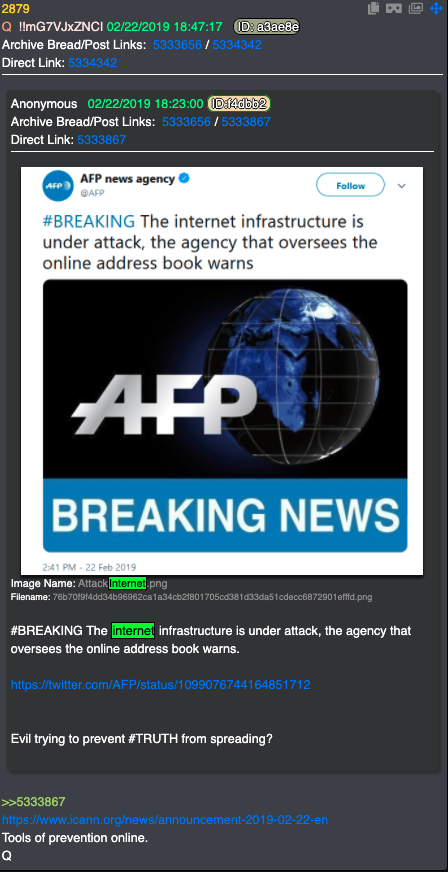The height and width of the screenshot is (872, 448).
Task: Click the Follow button on tweet
Action: point(350,185)
